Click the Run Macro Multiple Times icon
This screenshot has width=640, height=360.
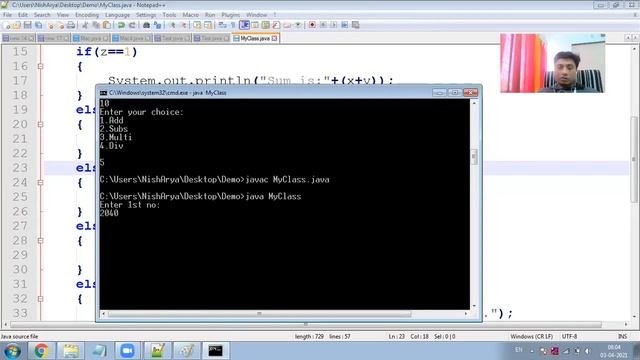pos(344,25)
